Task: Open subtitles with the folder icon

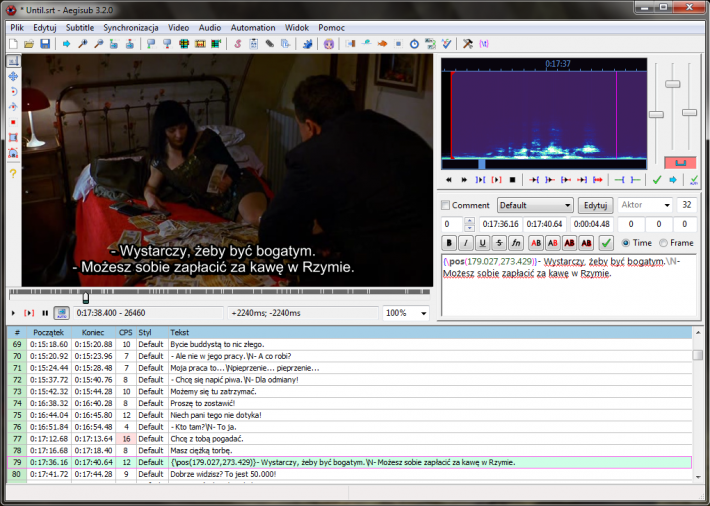Action: point(29,44)
